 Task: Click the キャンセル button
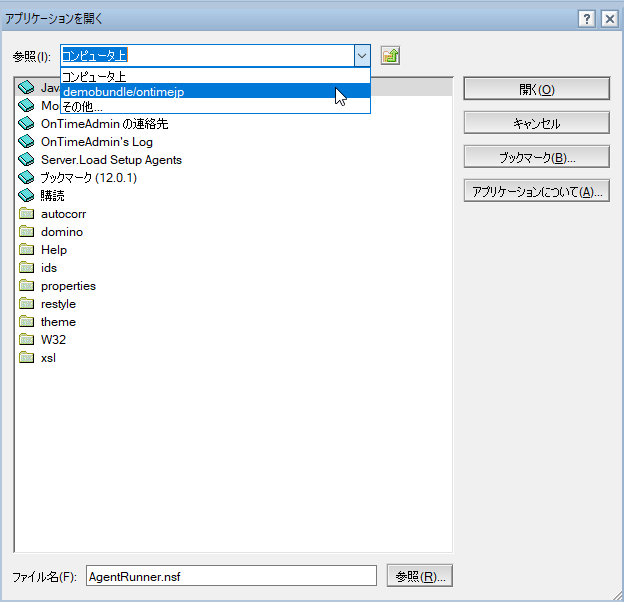(536, 123)
